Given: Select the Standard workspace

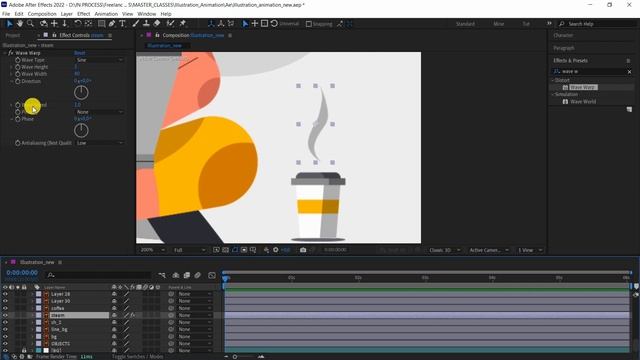Looking at the screenshot, I should tap(465, 24).
